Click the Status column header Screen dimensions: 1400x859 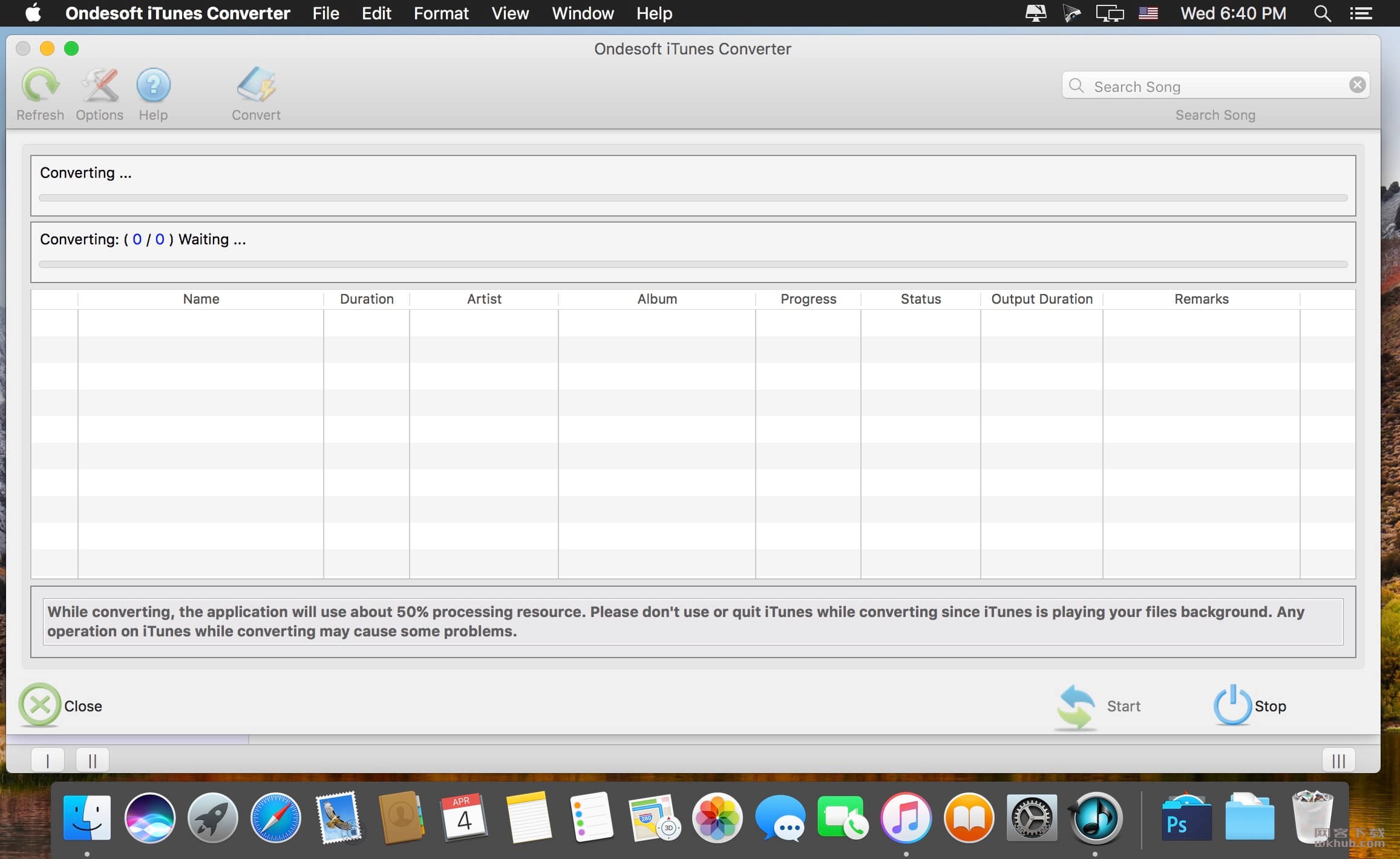tap(921, 299)
